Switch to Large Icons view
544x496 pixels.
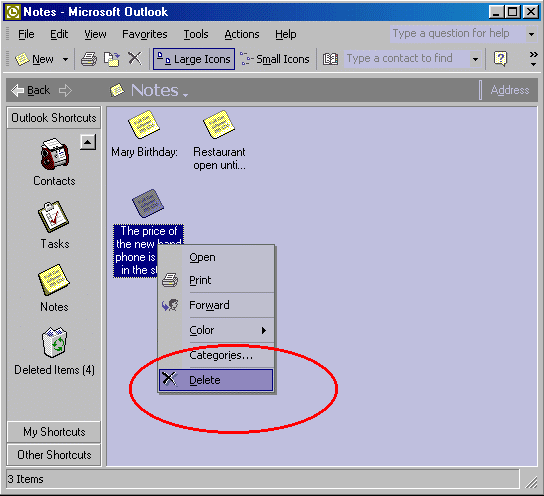(194, 59)
